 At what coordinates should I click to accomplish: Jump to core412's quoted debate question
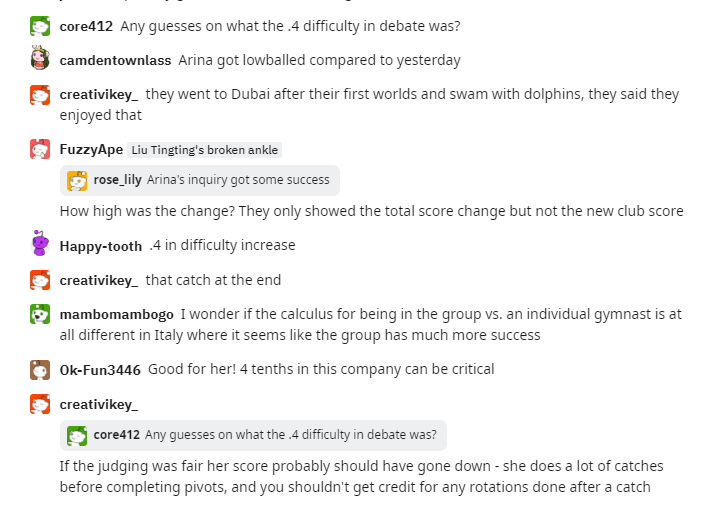(x=290, y=435)
